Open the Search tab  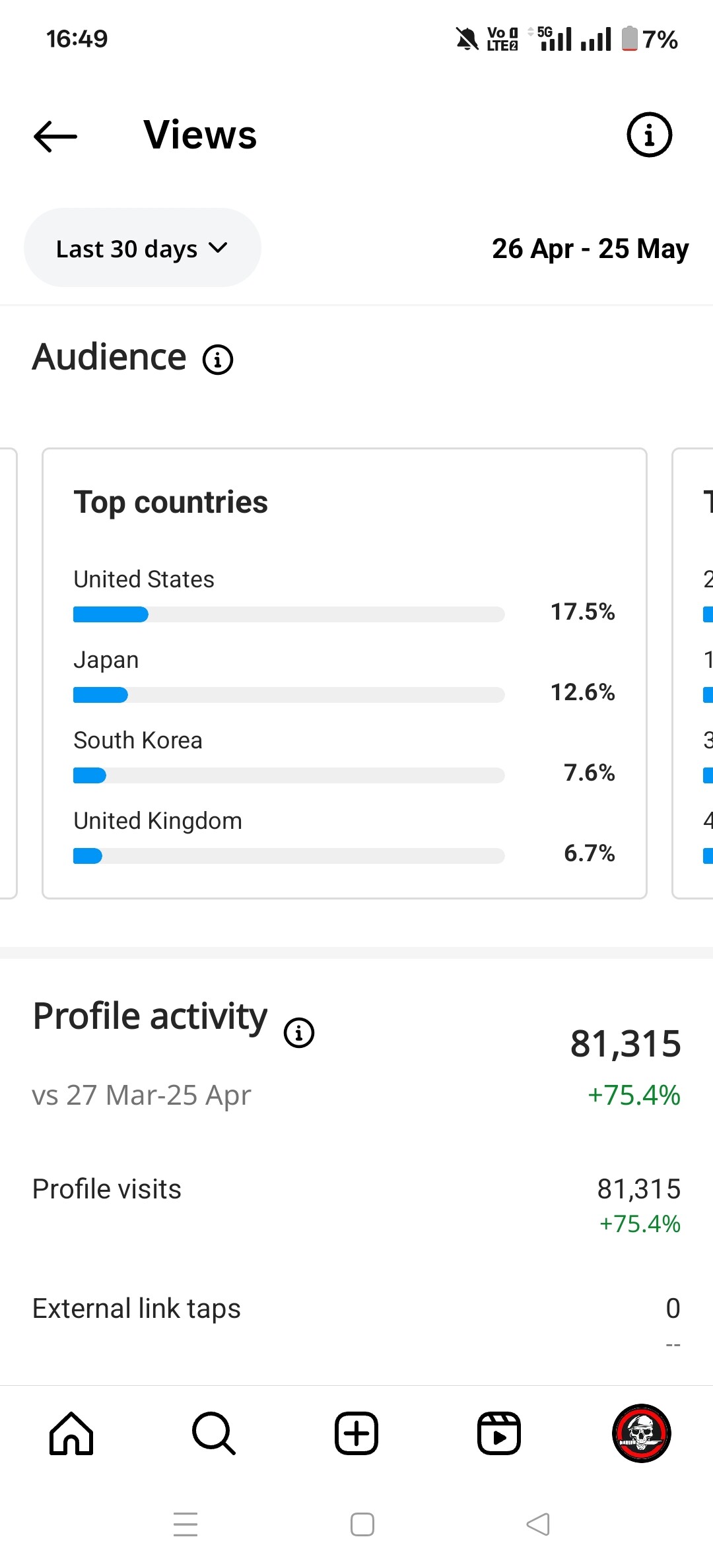point(213,1433)
